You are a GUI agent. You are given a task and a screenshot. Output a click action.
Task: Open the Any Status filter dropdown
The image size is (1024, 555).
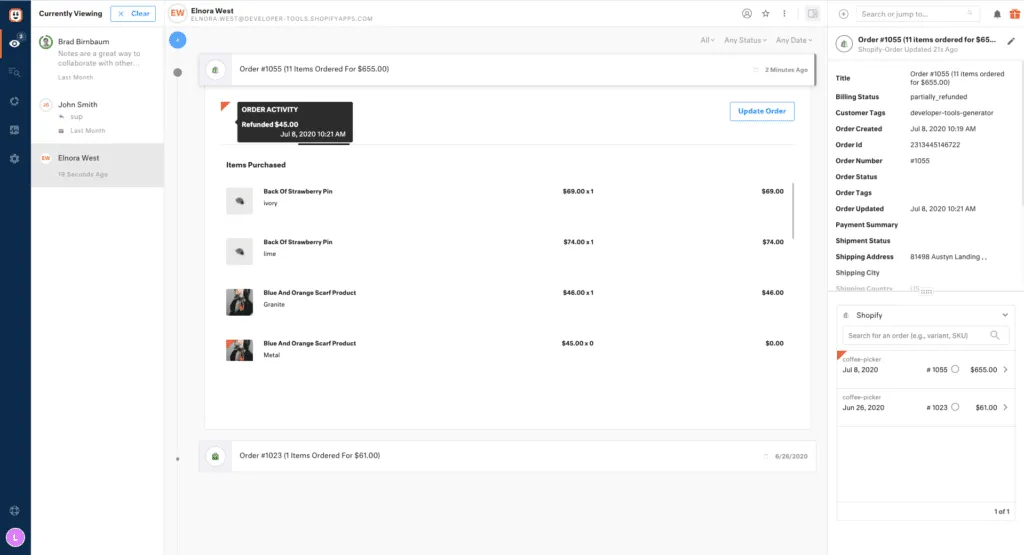point(745,40)
